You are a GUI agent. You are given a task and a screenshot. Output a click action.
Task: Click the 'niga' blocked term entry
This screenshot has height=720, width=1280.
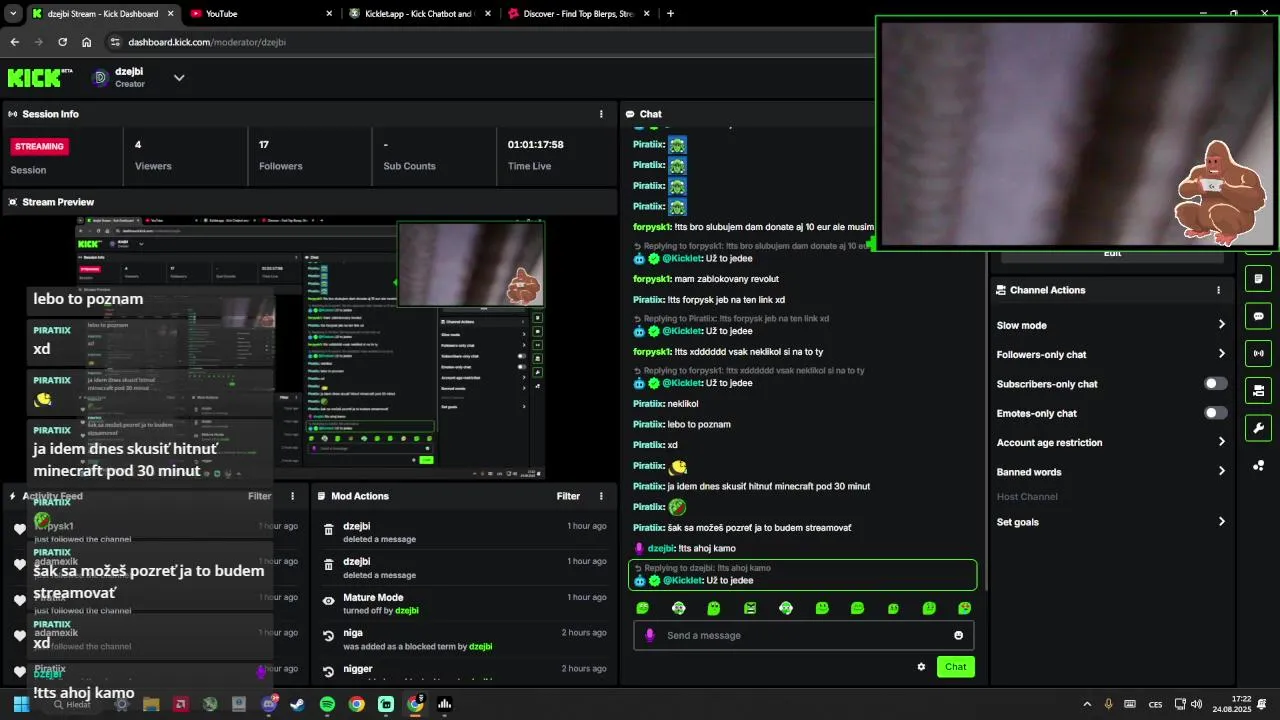465,639
